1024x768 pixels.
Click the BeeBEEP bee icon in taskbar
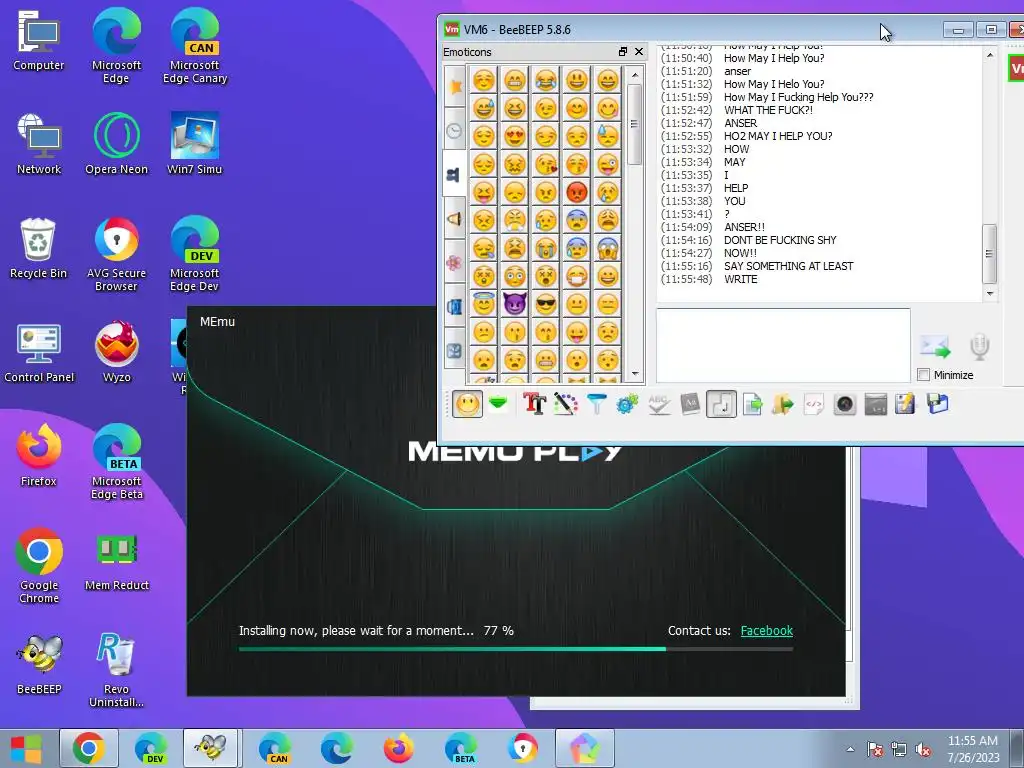210,748
